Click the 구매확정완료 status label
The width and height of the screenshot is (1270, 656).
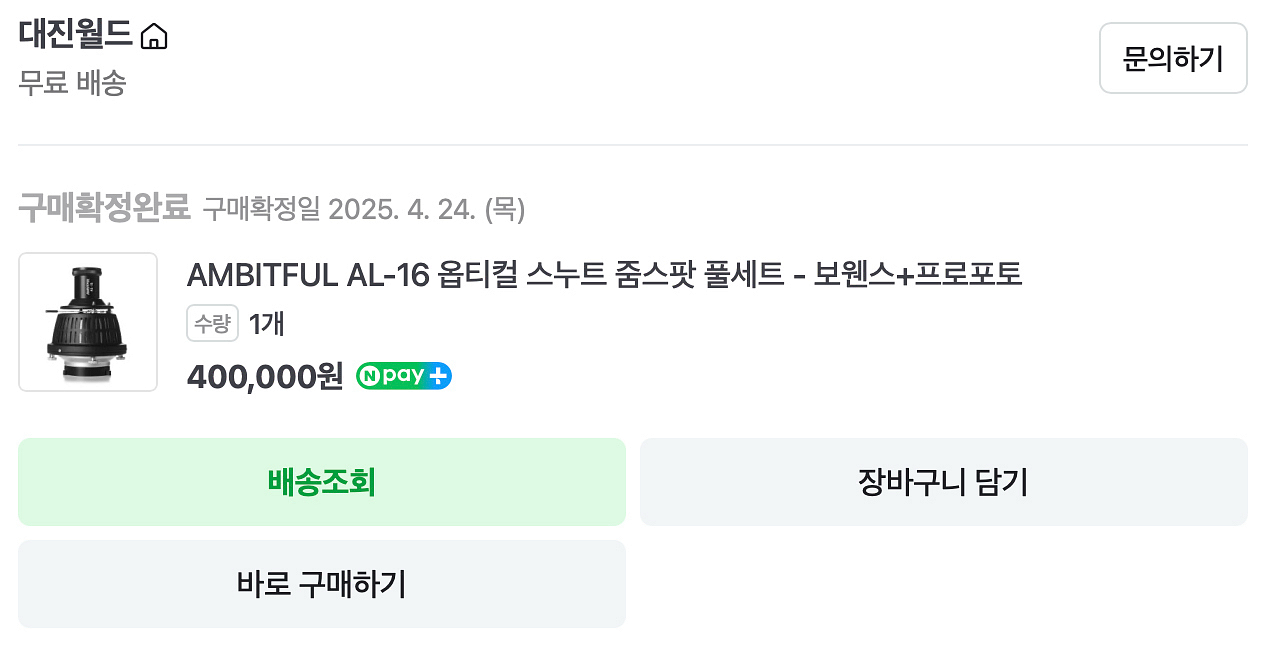coord(104,208)
